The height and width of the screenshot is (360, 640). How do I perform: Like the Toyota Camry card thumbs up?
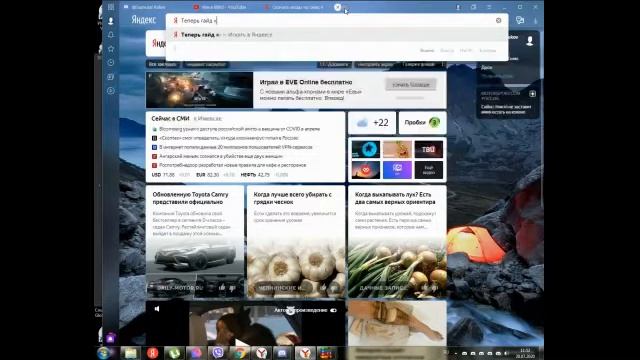[222, 288]
